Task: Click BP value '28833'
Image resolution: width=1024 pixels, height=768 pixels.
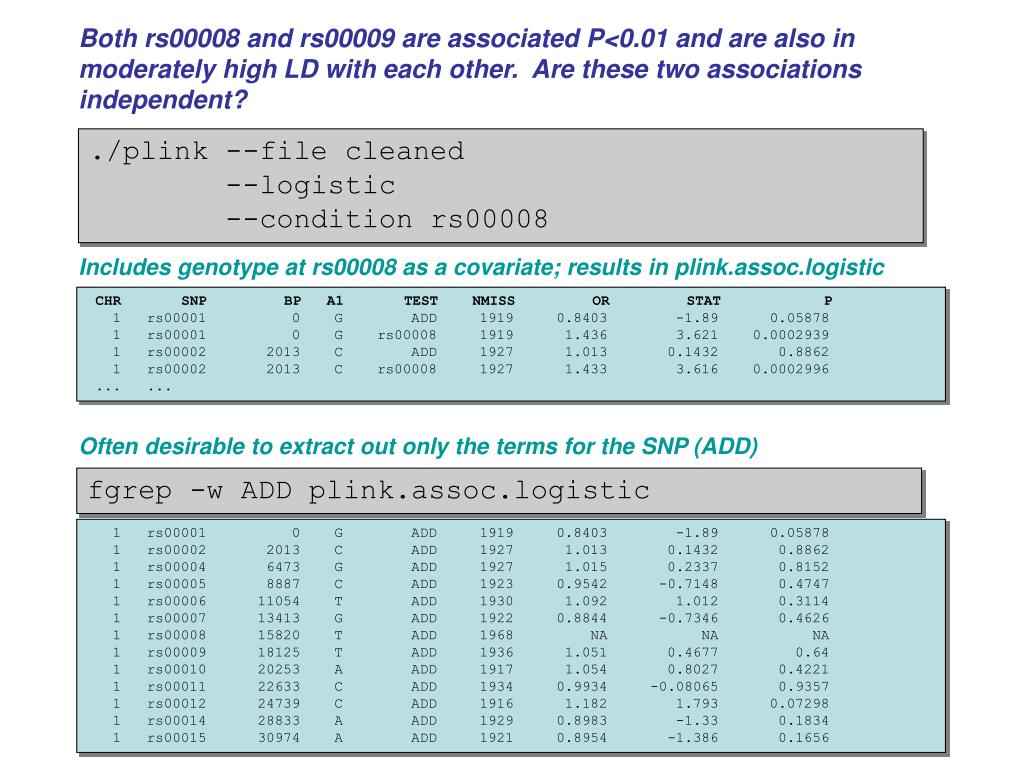Action: 279,720
